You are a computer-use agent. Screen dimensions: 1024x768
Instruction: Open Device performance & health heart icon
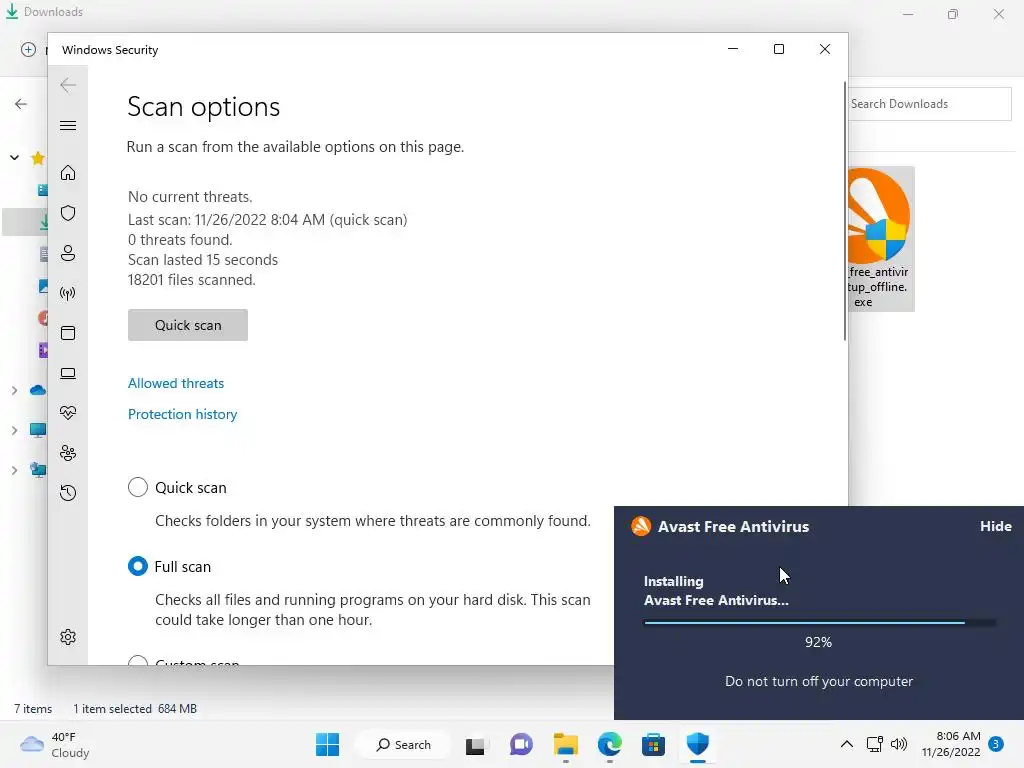(x=68, y=413)
